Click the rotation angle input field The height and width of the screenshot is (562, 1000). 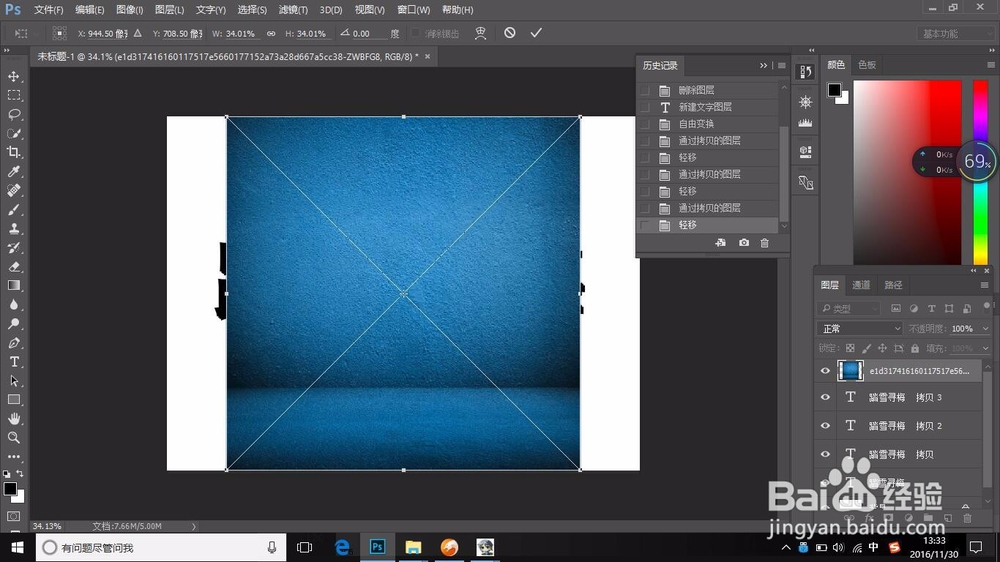coord(369,33)
